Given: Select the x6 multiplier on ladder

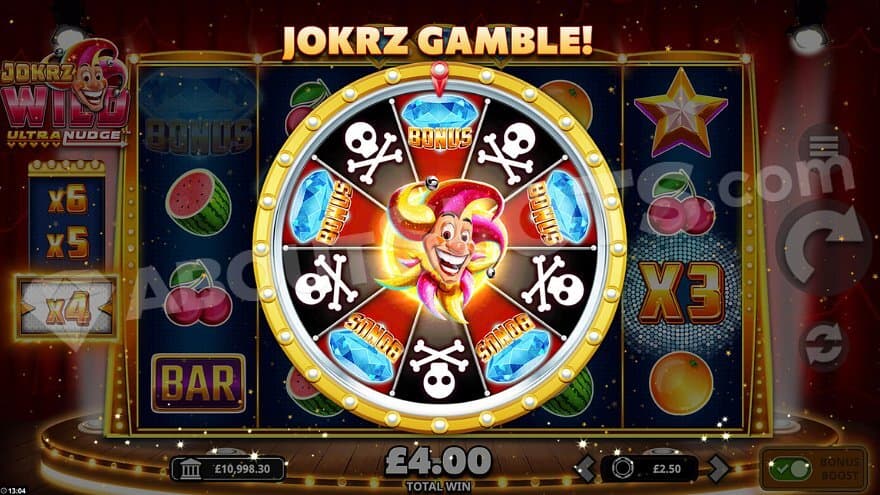Looking at the screenshot, I should click(67, 199).
